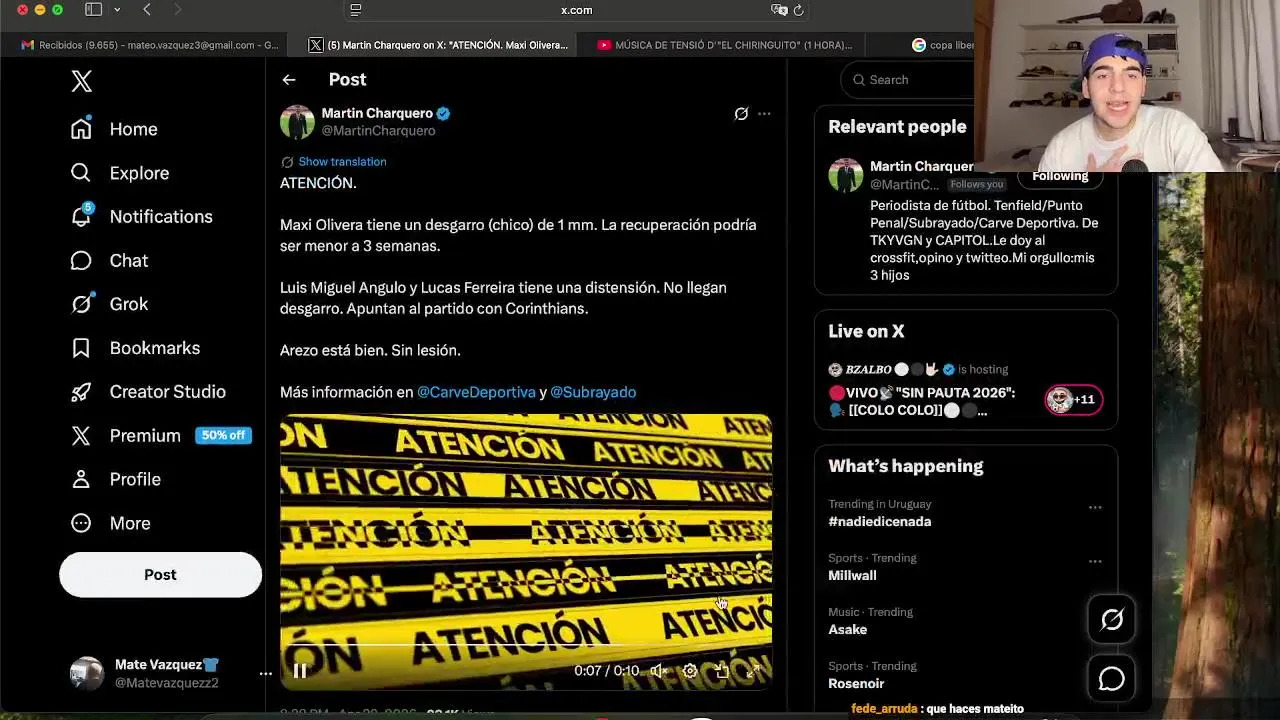Open the Rosenoir trending topic
The height and width of the screenshot is (720, 1280).
point(856,684)
